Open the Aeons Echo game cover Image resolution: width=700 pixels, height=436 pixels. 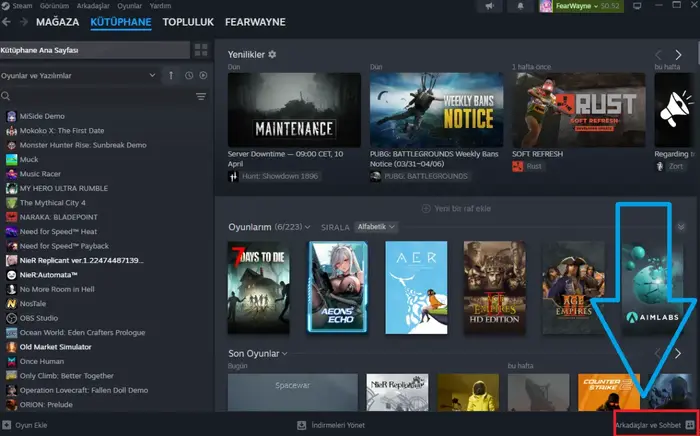click(x=338, y=287)
